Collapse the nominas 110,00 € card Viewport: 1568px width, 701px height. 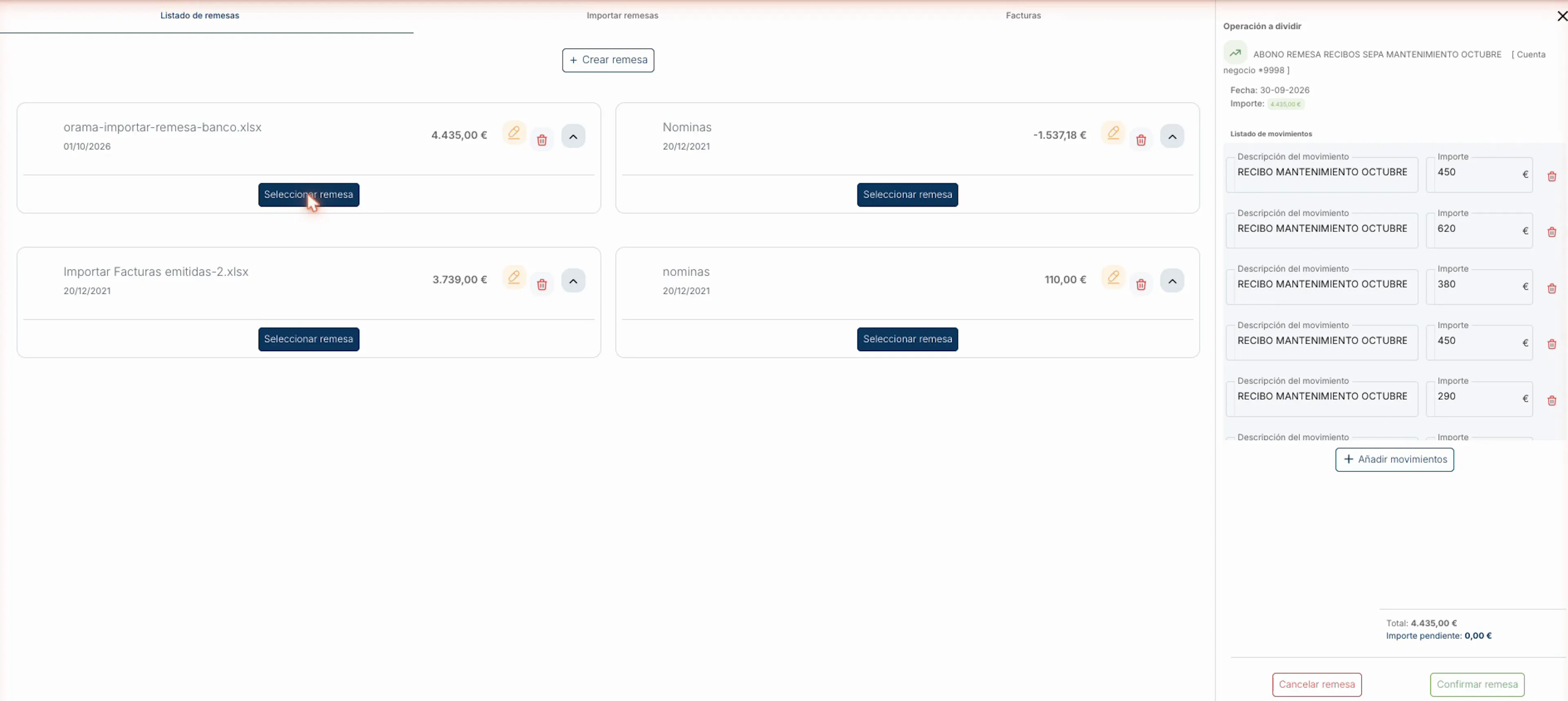[x=1172, y=280]
